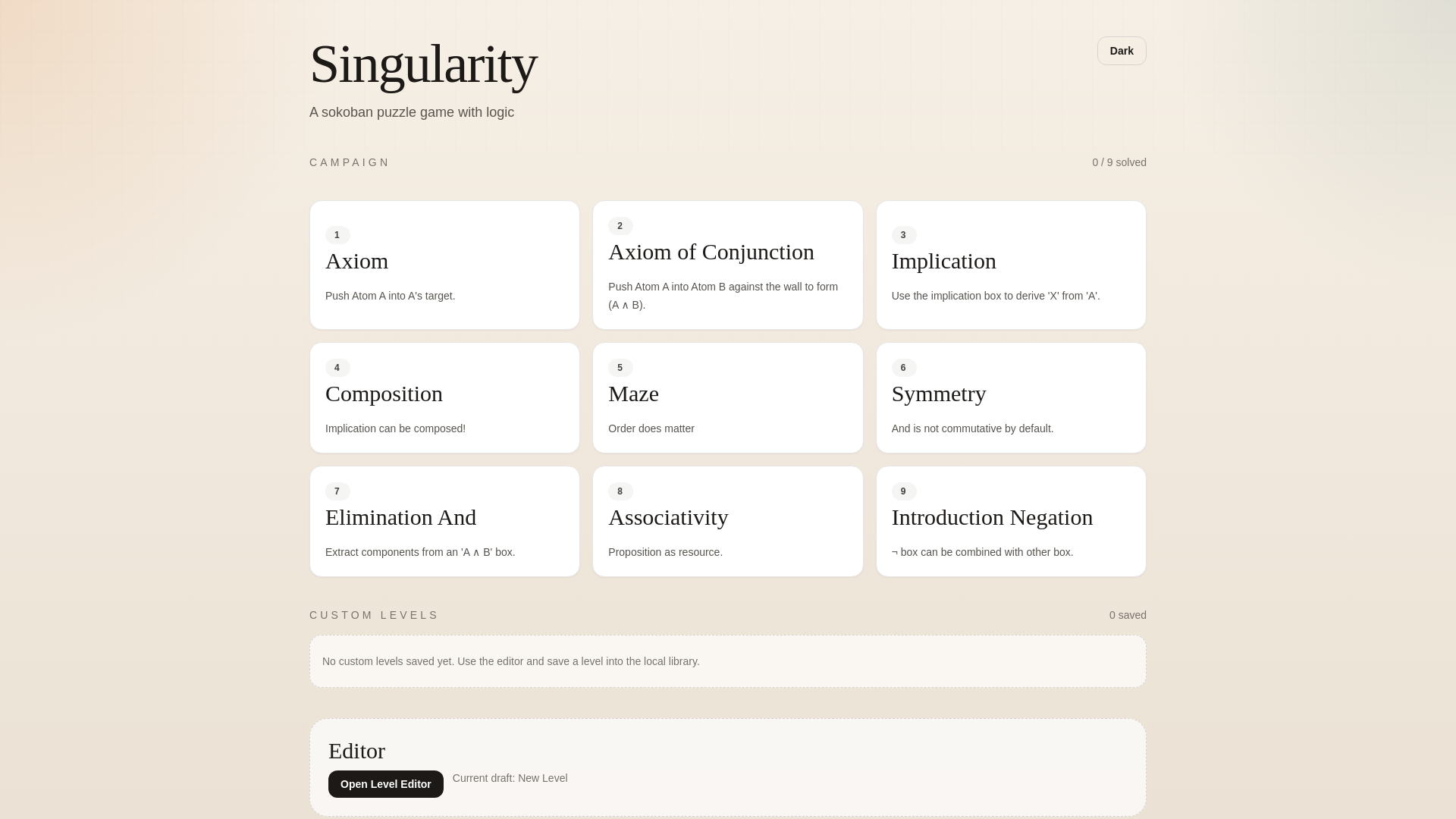Screen dimensions: 1456x819
Task: Choose the Symmetry level card
Action: point(1010,397)
